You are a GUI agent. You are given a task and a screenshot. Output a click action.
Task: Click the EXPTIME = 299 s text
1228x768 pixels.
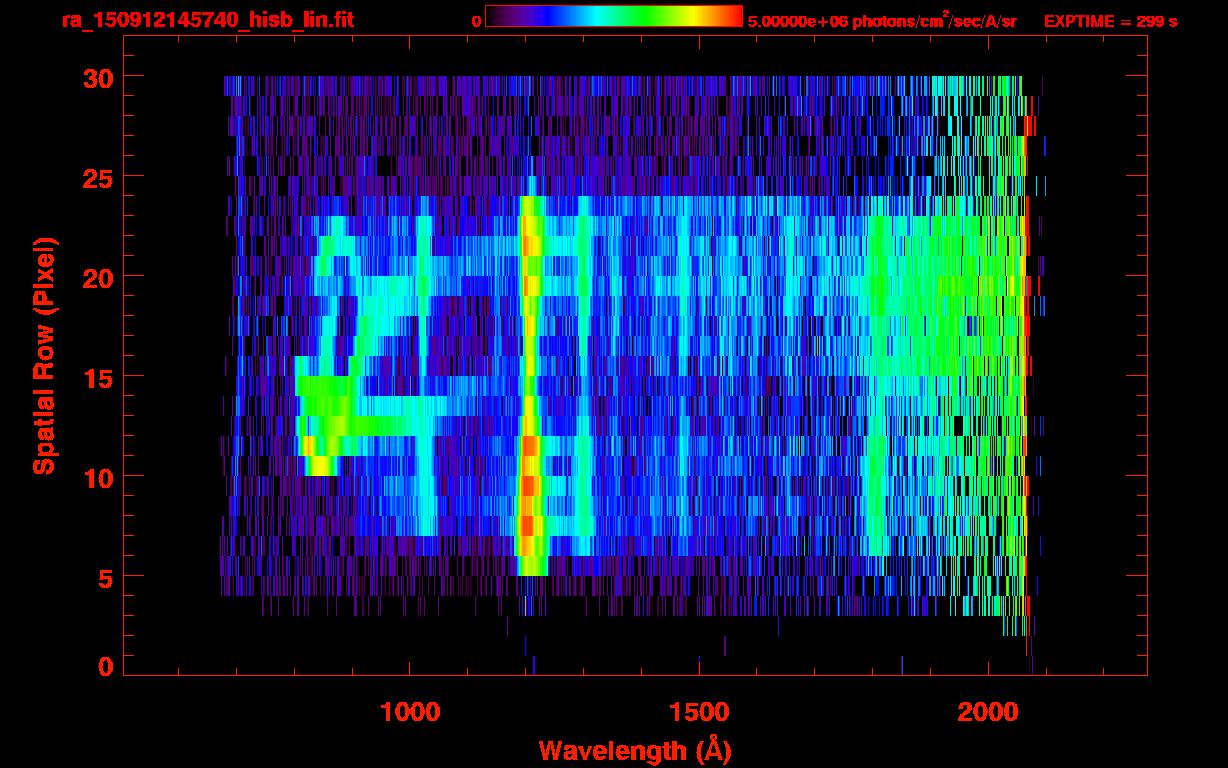click(1110, 21)
